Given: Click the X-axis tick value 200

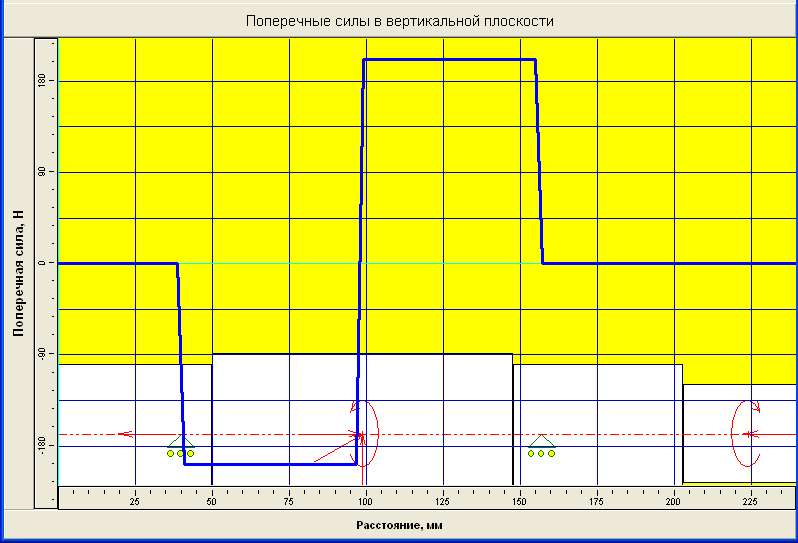Looking at the screenshot, I should [x=673, y=502].
